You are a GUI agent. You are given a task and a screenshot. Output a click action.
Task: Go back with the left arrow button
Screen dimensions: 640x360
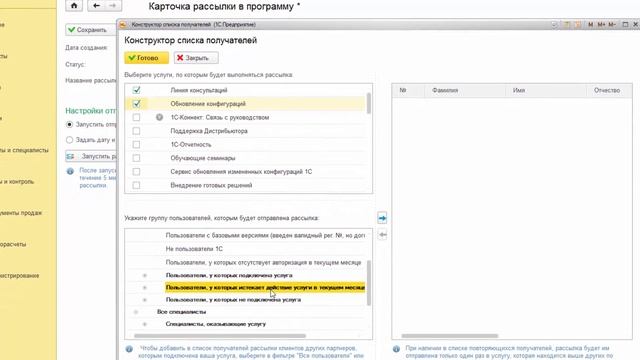[x=97, y=6]
